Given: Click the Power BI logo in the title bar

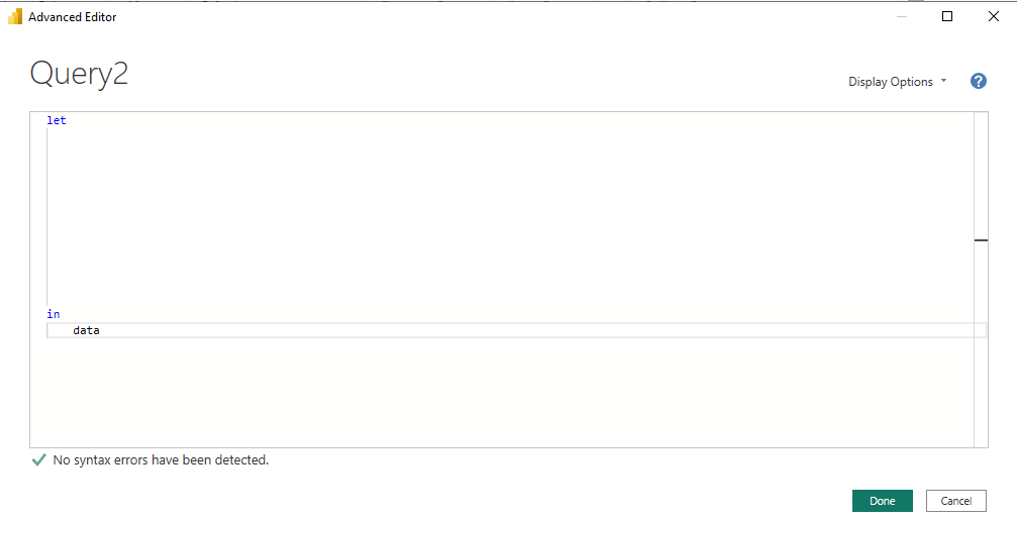Looking at the screenshot, I should [x=14, y=16].
